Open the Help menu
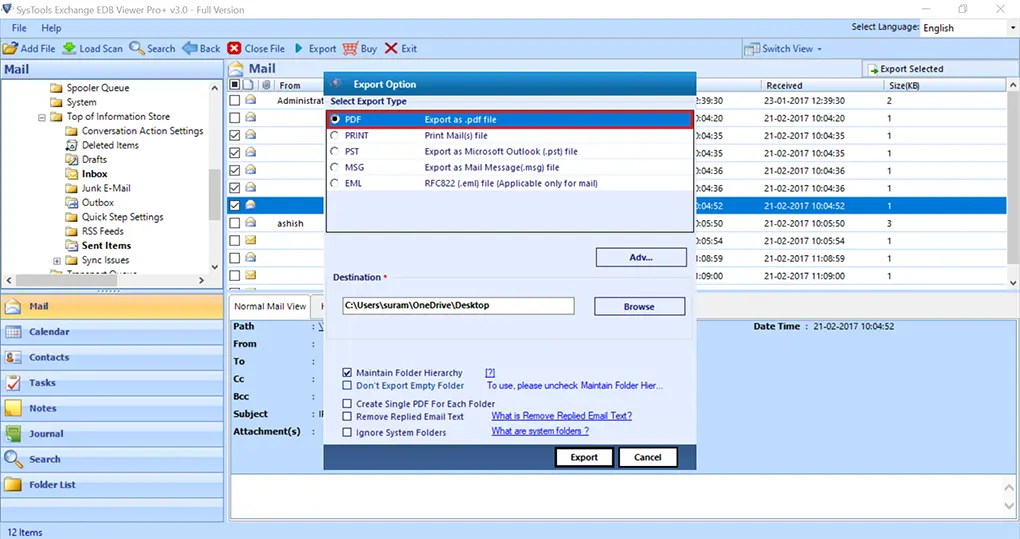1020x539 pixels. tap(51, 28)
